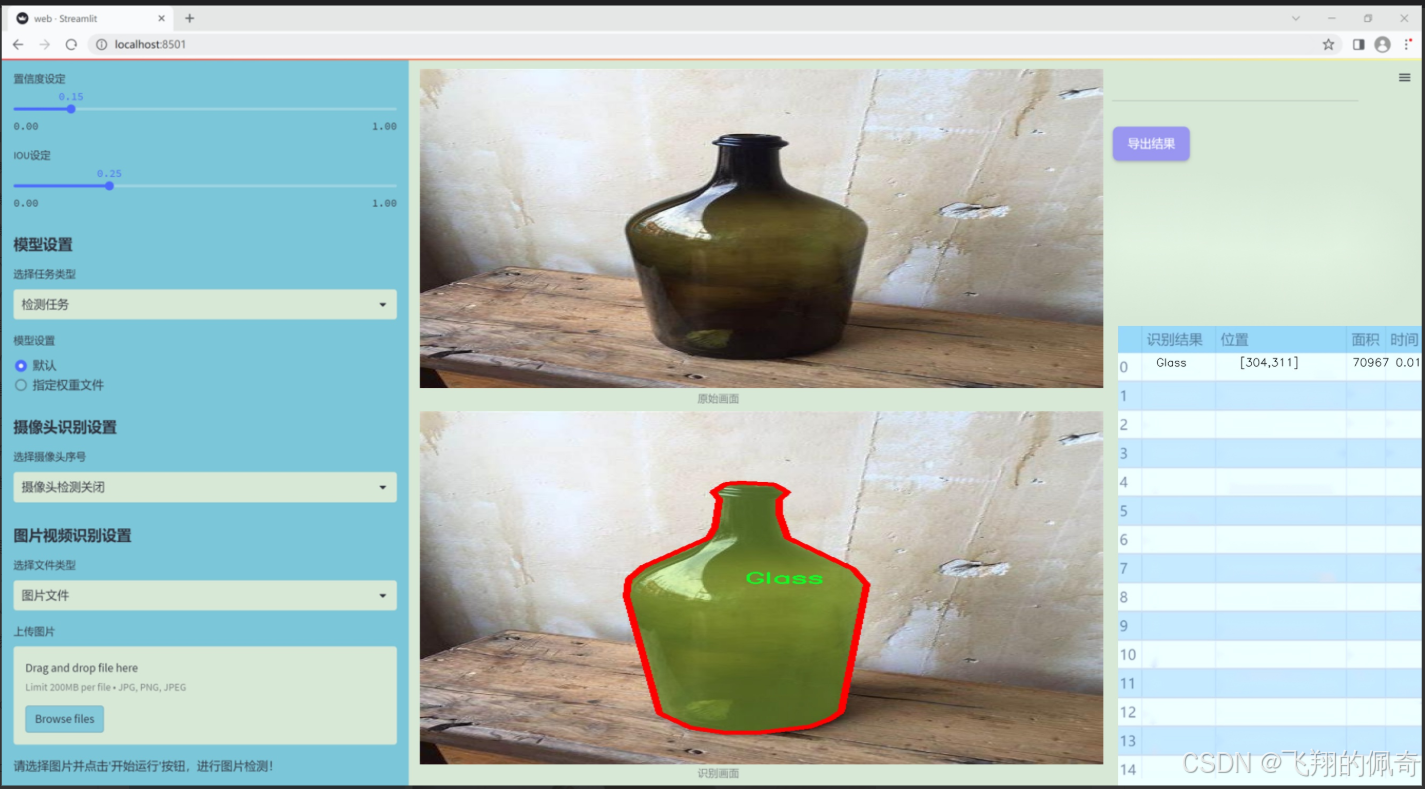Select the 指定权重文件 radio option
Image resolution: width=1425 pixels, height=789 pixels.
[x=20, y=385]
